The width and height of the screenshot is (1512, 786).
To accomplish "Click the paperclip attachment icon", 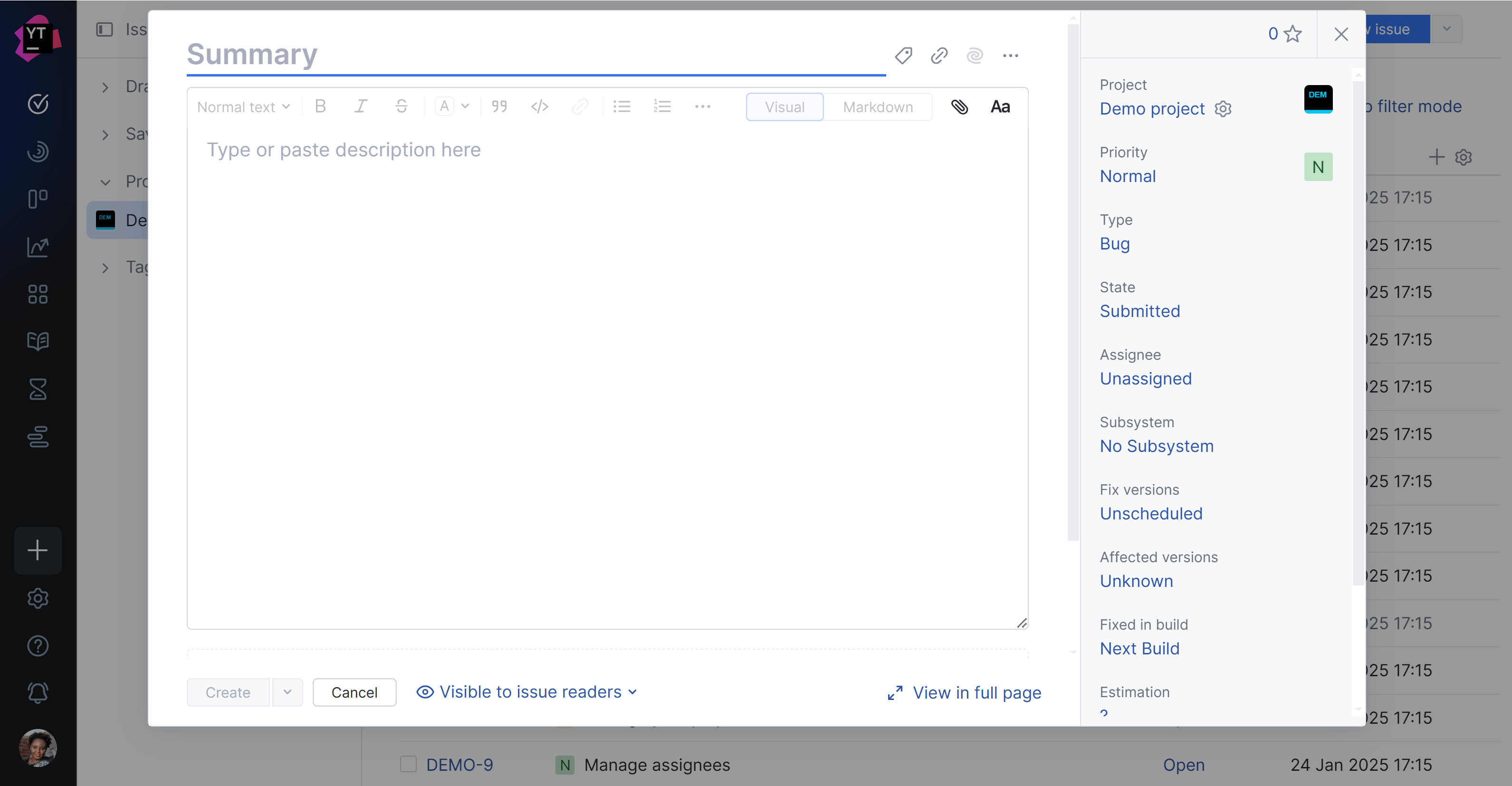I will [x=960, y=107].
